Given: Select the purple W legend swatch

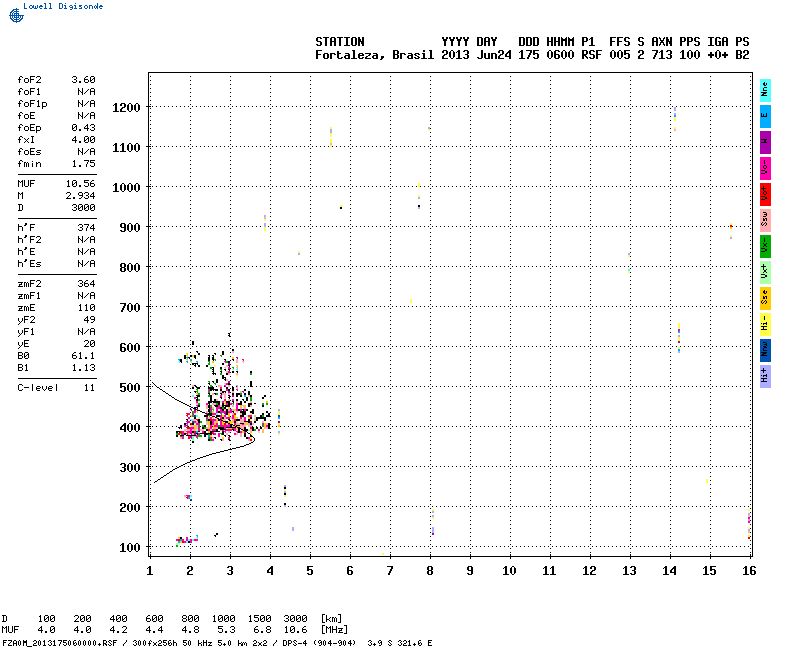Looking at the screenshot, I should pos(765,142).
